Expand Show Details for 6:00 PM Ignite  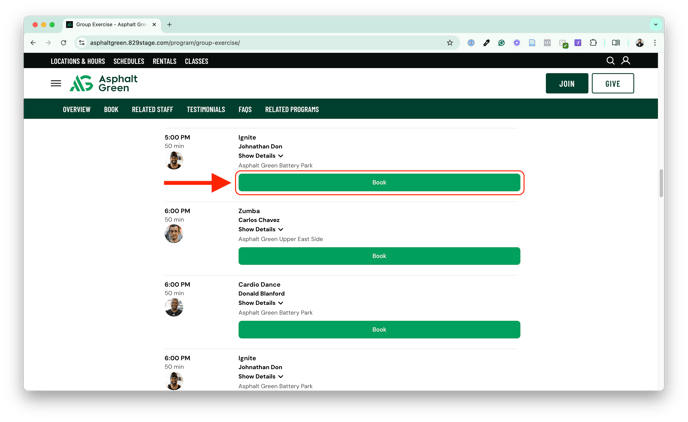click(261, 376)
